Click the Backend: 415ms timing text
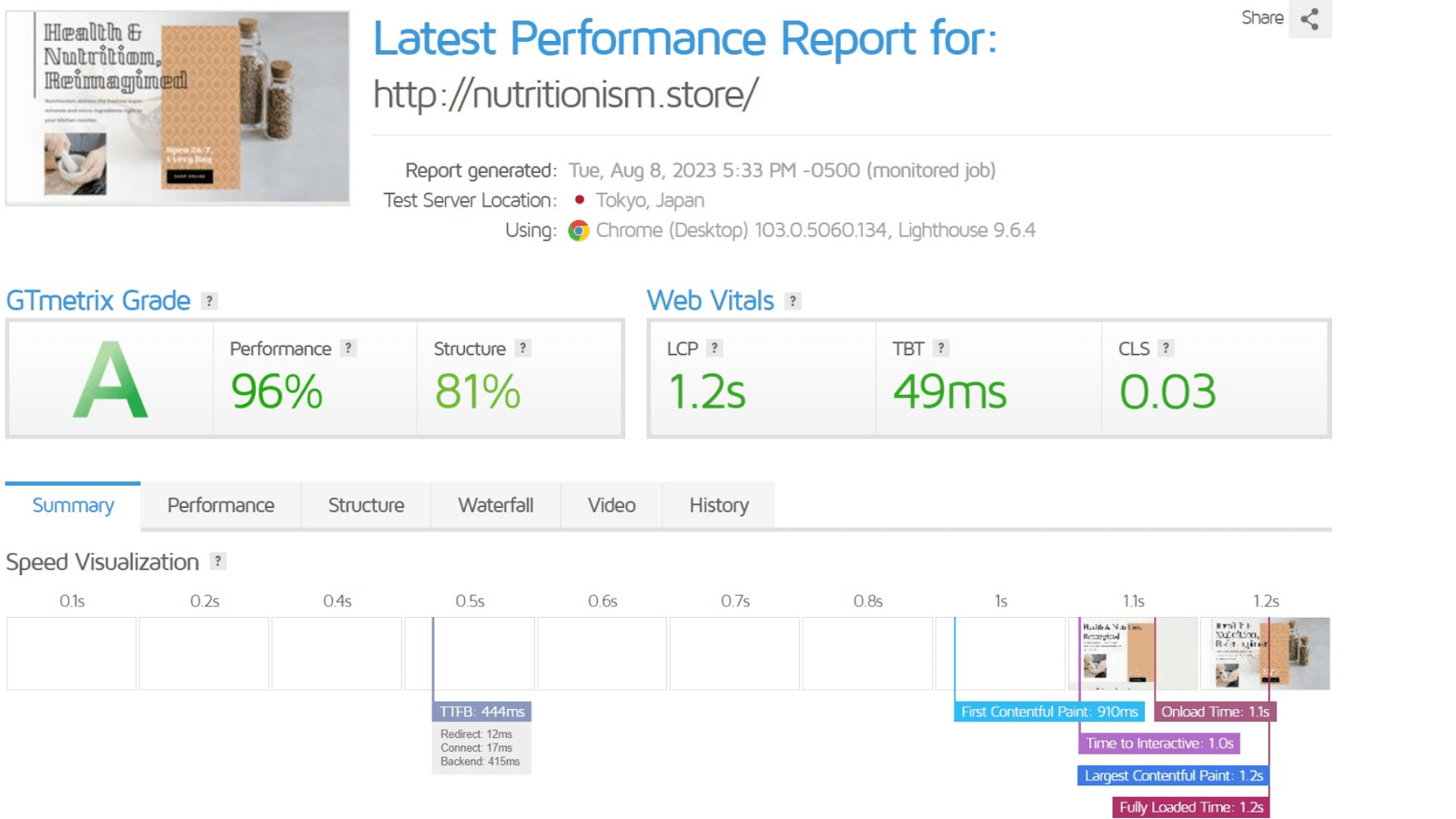The height and width of the screenshot is (819, 1456). tap(480, 762)
